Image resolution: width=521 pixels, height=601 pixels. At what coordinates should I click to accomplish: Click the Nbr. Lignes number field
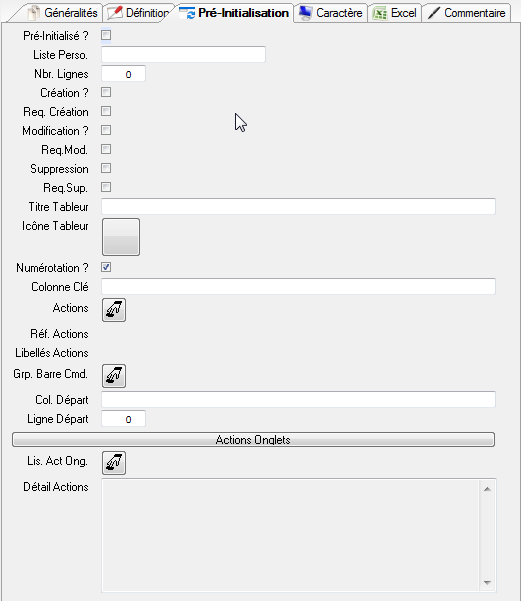point(123,74)
